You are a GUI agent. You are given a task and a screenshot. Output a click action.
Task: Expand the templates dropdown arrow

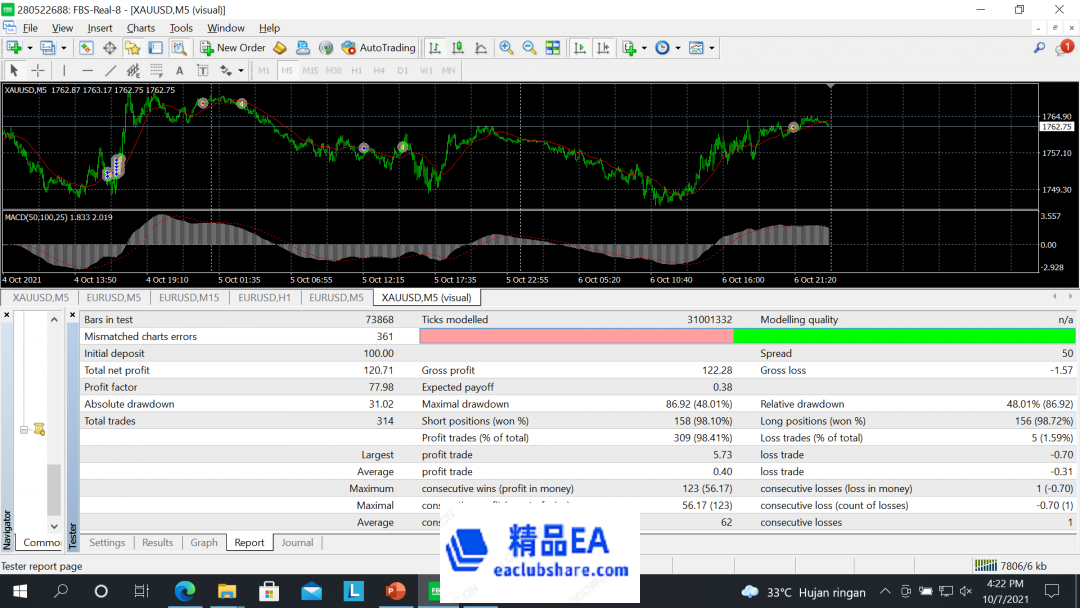click(x=713, y=48)
